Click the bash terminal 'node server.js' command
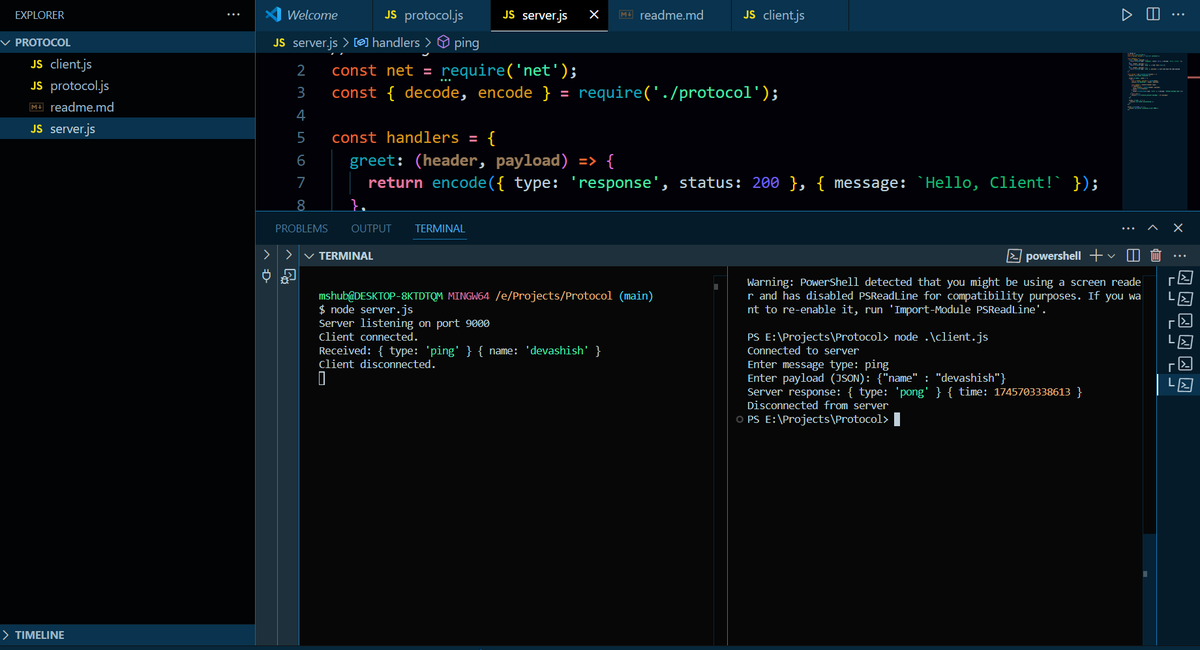The height and width of the screenshot is (650, 1200). pyautogui.click(x=372, y=310)
